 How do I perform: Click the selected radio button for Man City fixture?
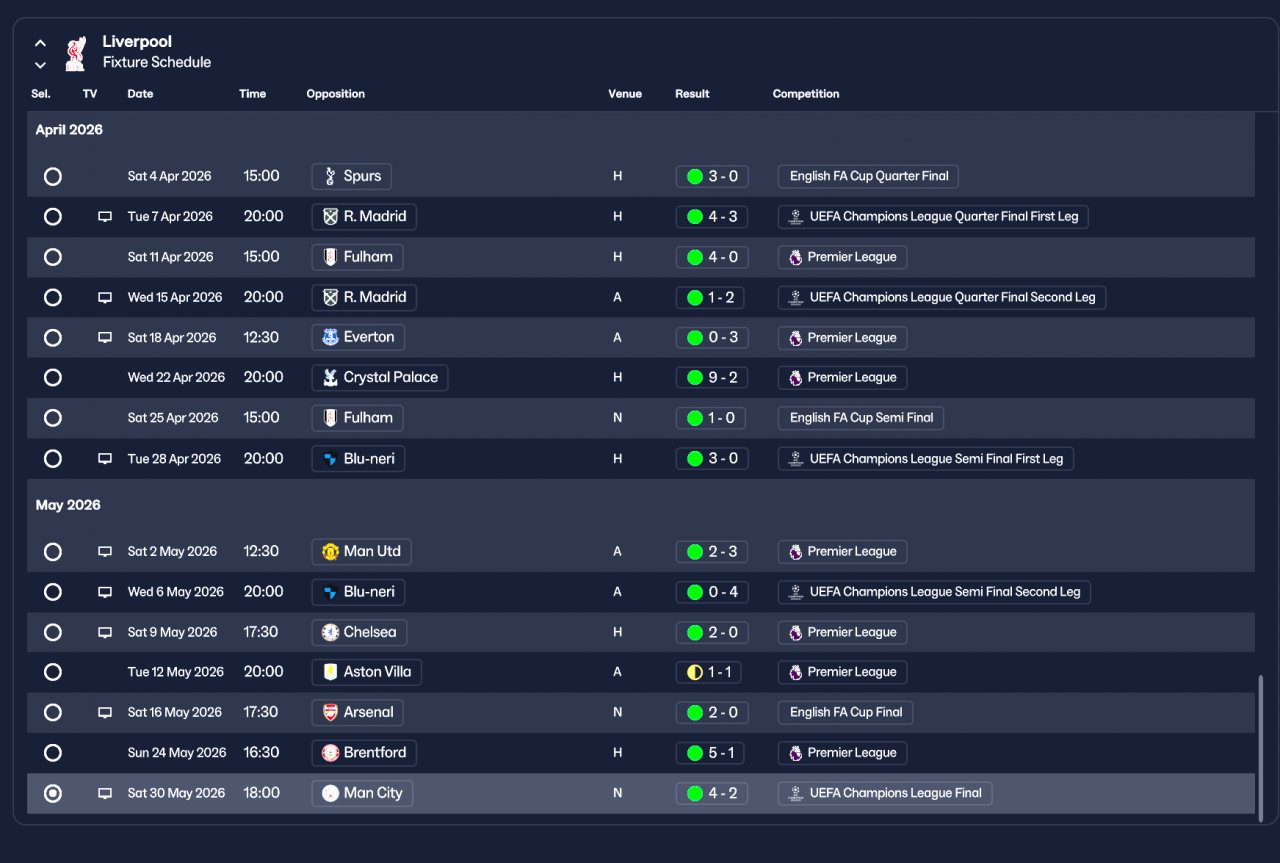pos(53,794)
